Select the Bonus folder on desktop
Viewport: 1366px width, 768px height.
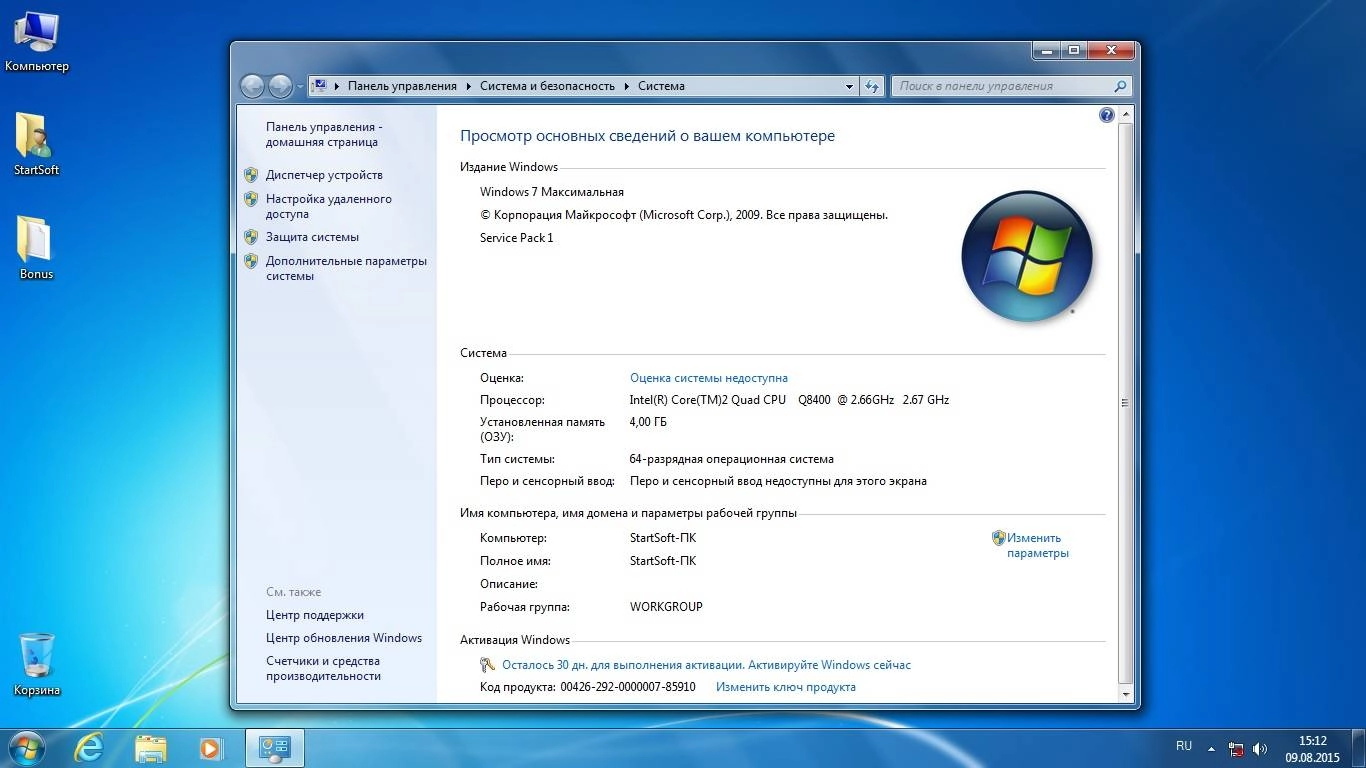point(36,247)
